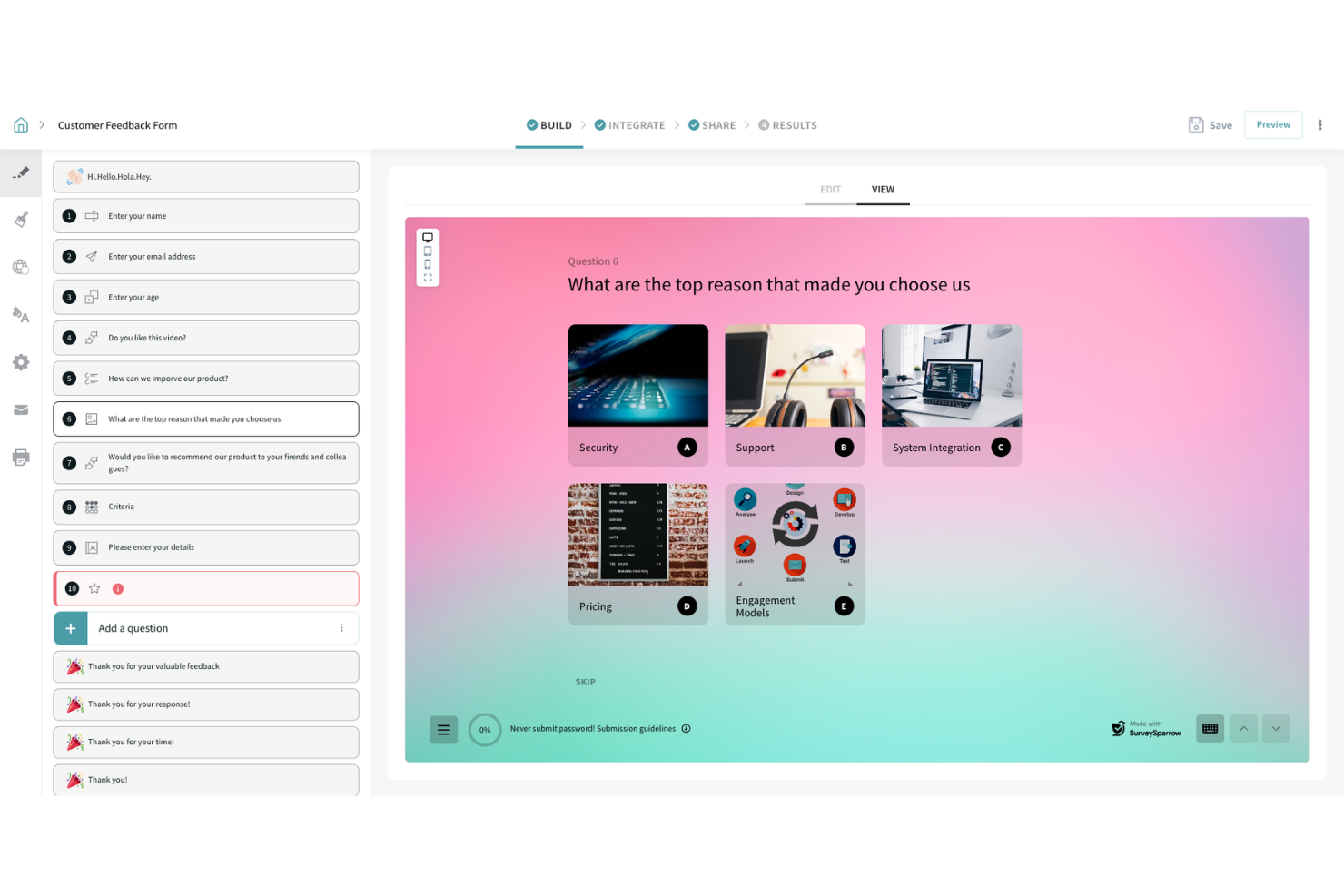1344x896 pixels.
Task: Click the down arrow navigation in preview footer
Action: (1276, 728)
